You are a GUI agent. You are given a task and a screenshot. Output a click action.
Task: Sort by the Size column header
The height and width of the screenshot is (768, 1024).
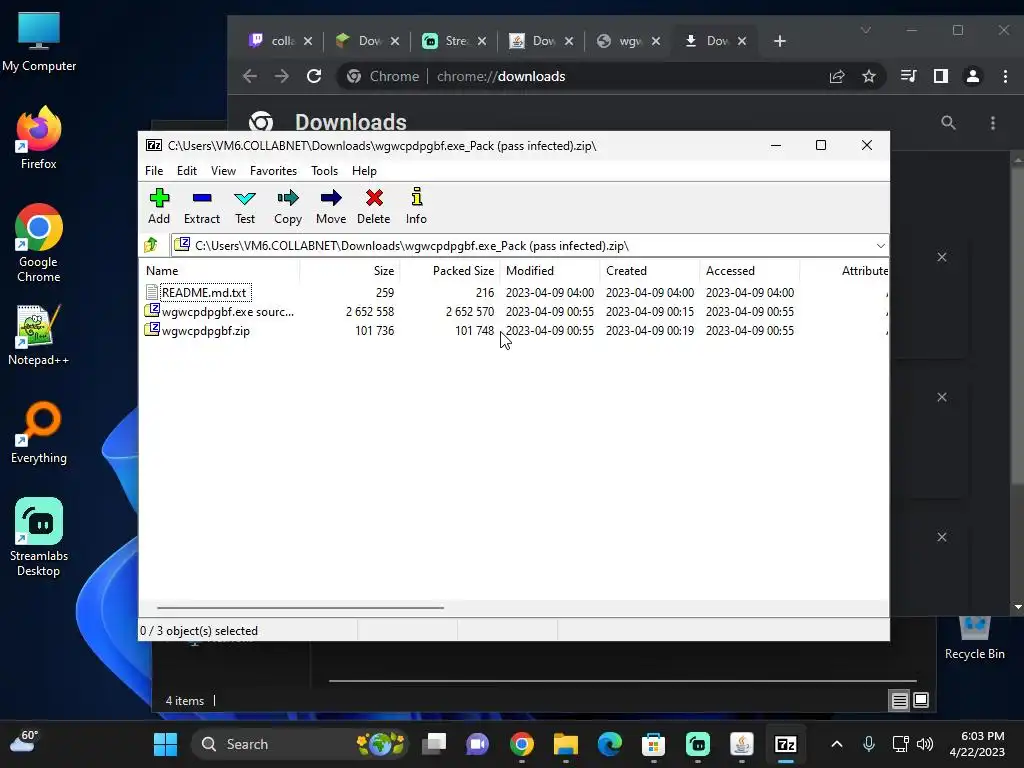tap(350, 270)
